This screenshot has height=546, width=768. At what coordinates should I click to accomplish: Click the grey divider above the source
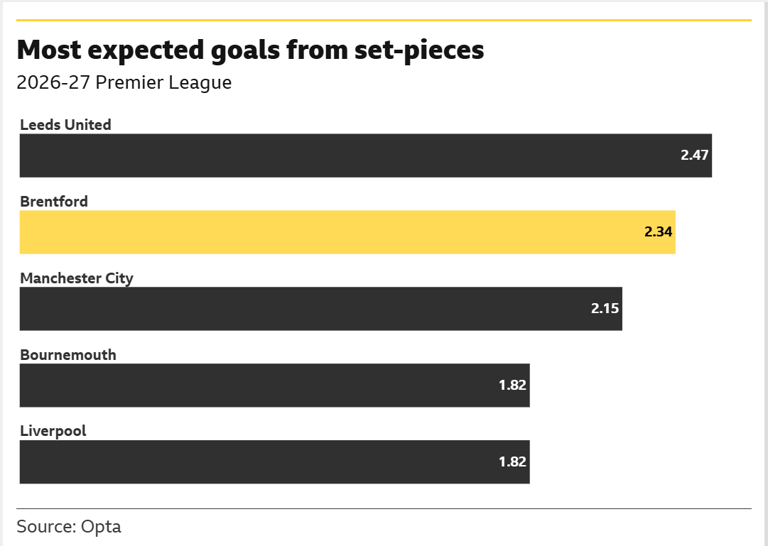tap(384, 508)
